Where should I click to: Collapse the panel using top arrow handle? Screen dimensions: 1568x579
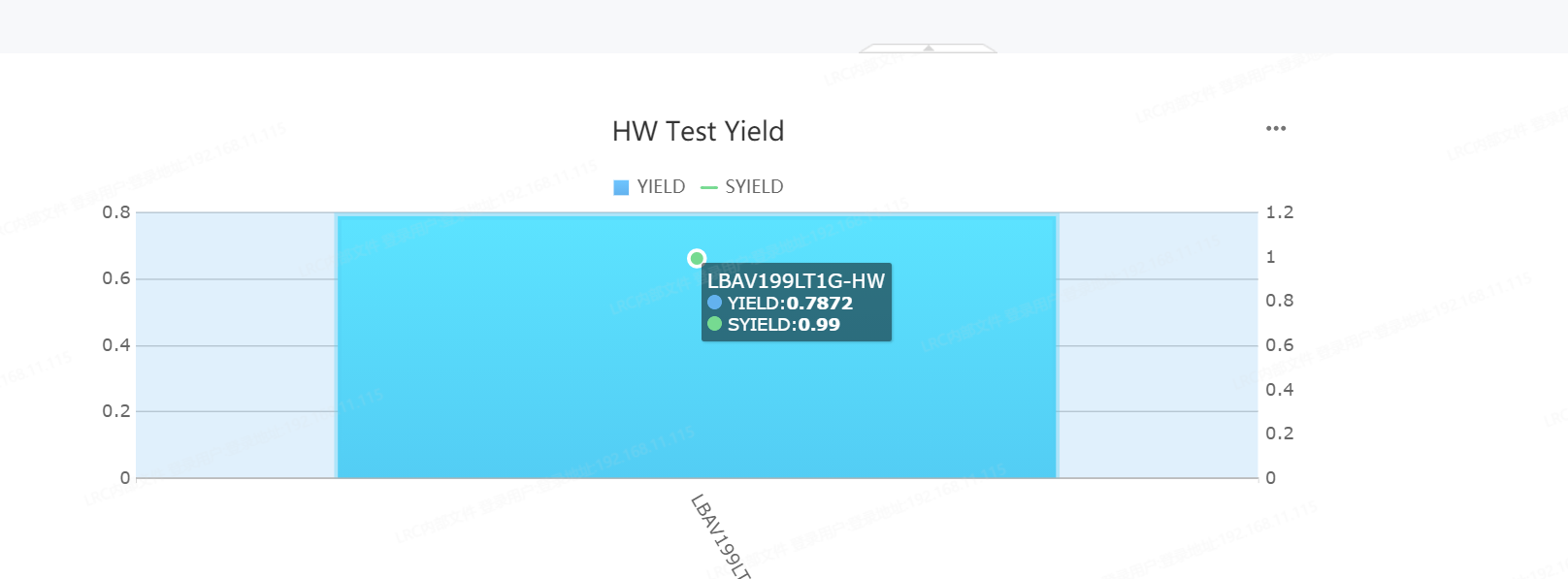click(x=929, y=48)
